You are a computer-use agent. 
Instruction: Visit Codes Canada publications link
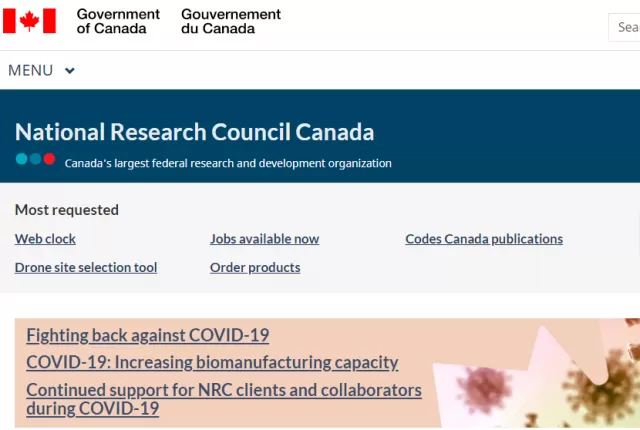pos(484,239)
